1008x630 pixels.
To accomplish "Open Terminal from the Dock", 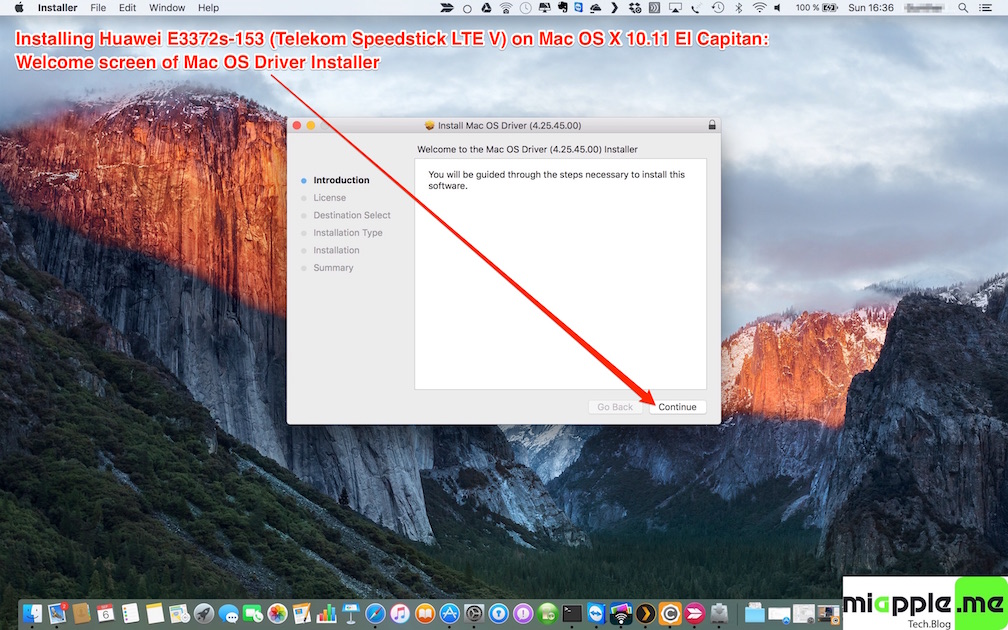I will (x=572, y=613).
